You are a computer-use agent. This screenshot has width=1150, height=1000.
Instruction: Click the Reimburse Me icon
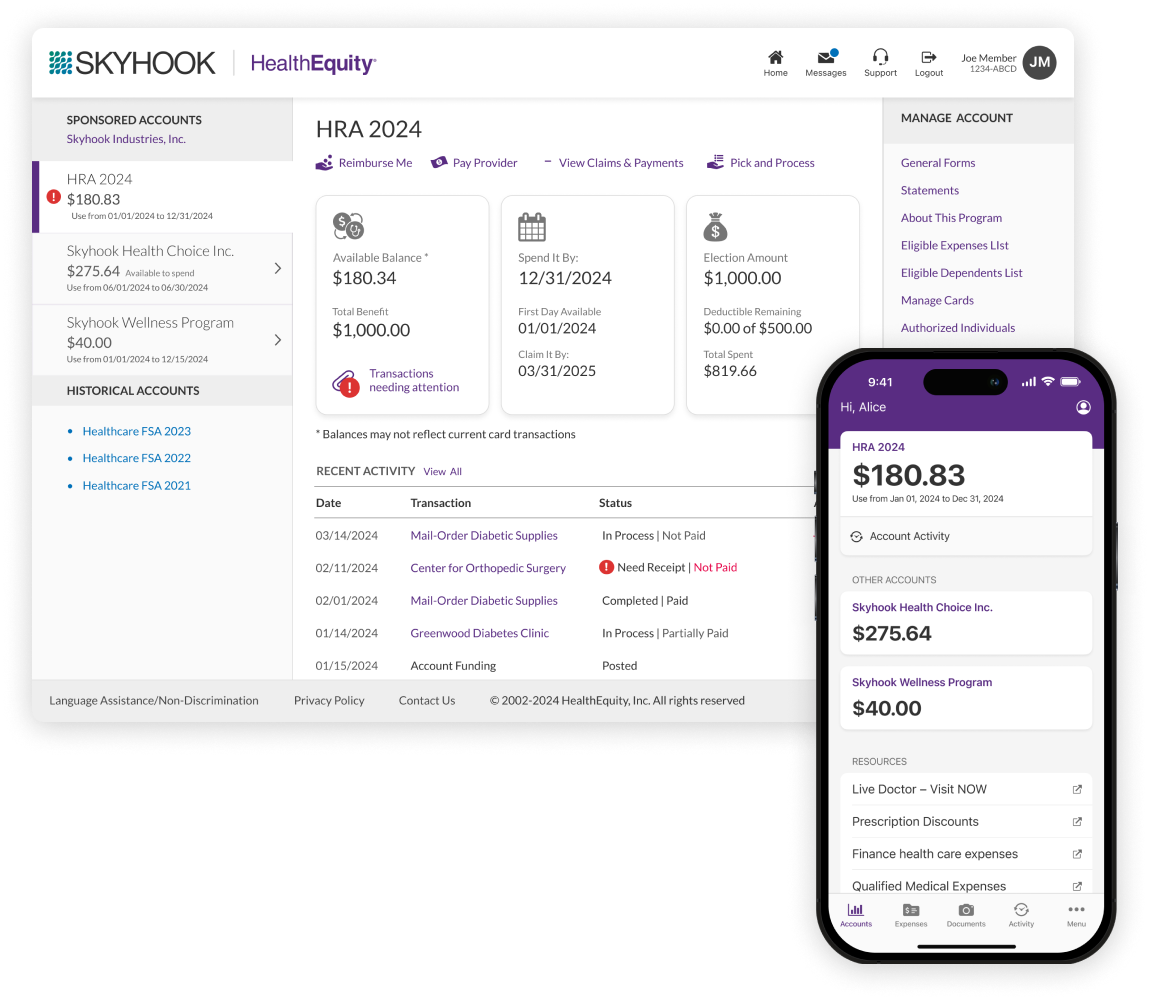tap(324, 163)
